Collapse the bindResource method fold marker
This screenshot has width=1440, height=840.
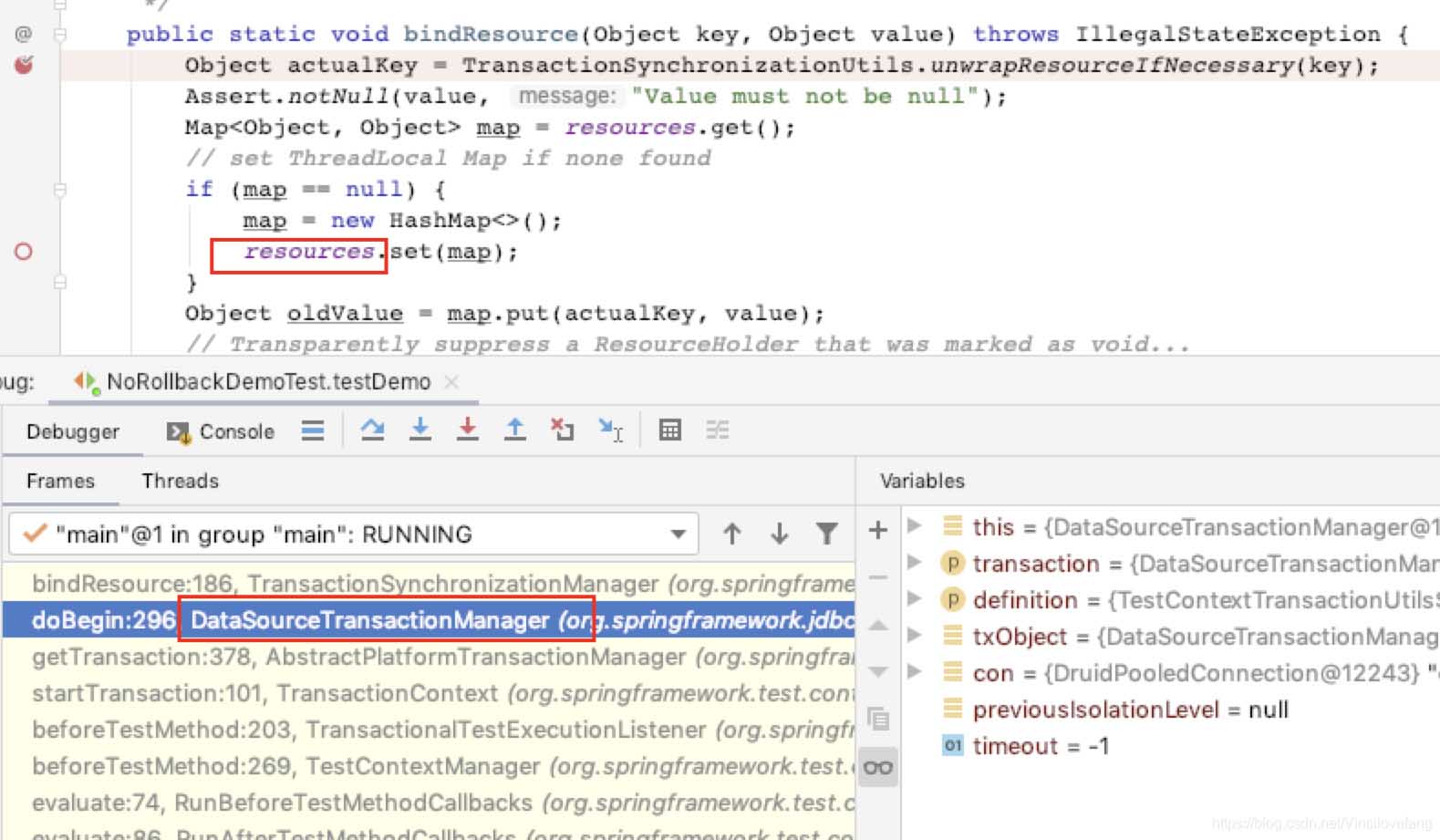pyautogui.click(x=60, y=35)
